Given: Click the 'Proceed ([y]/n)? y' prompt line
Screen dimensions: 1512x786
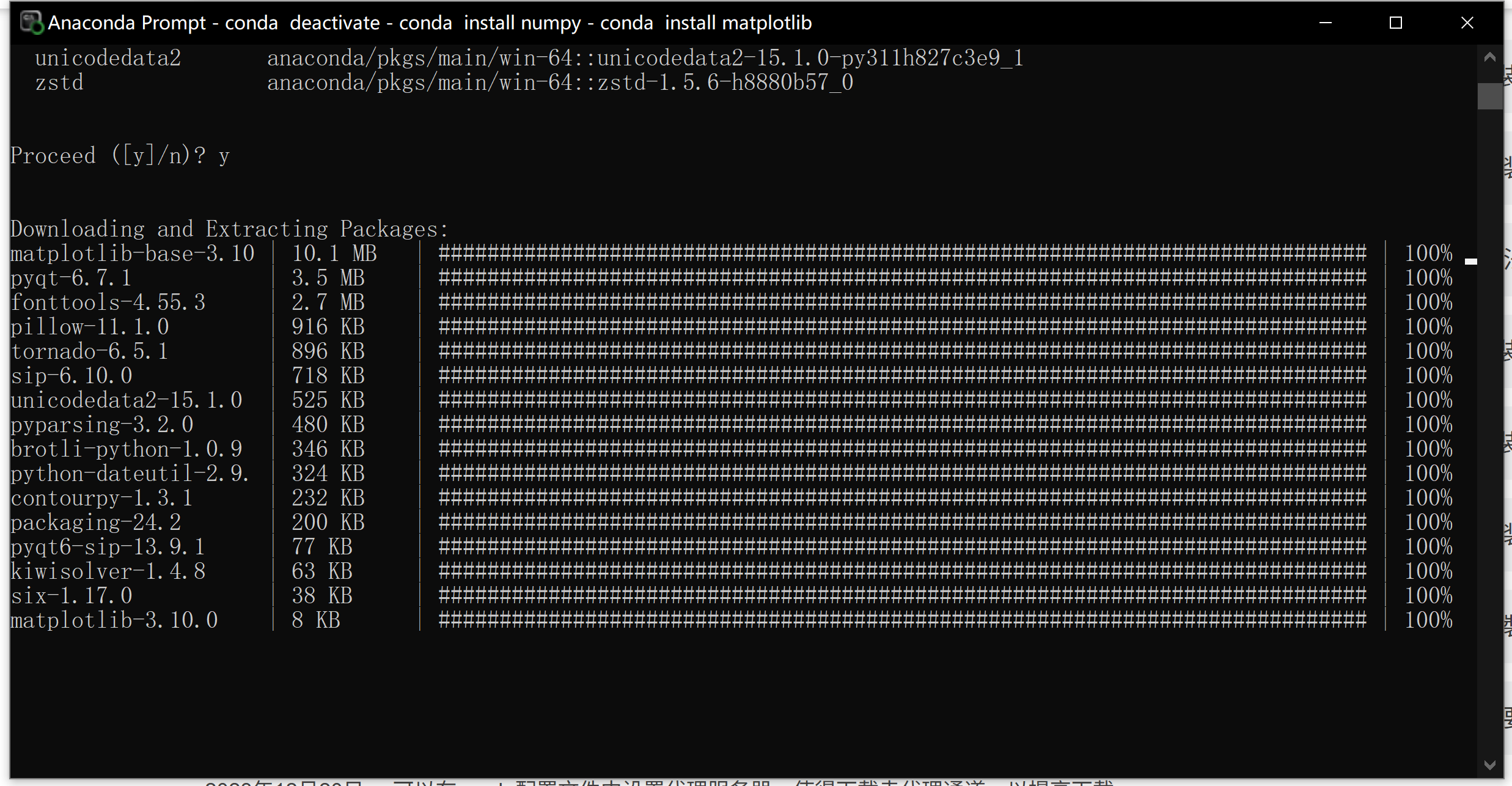Looking at the screenshot, I should tap(120, 156).
